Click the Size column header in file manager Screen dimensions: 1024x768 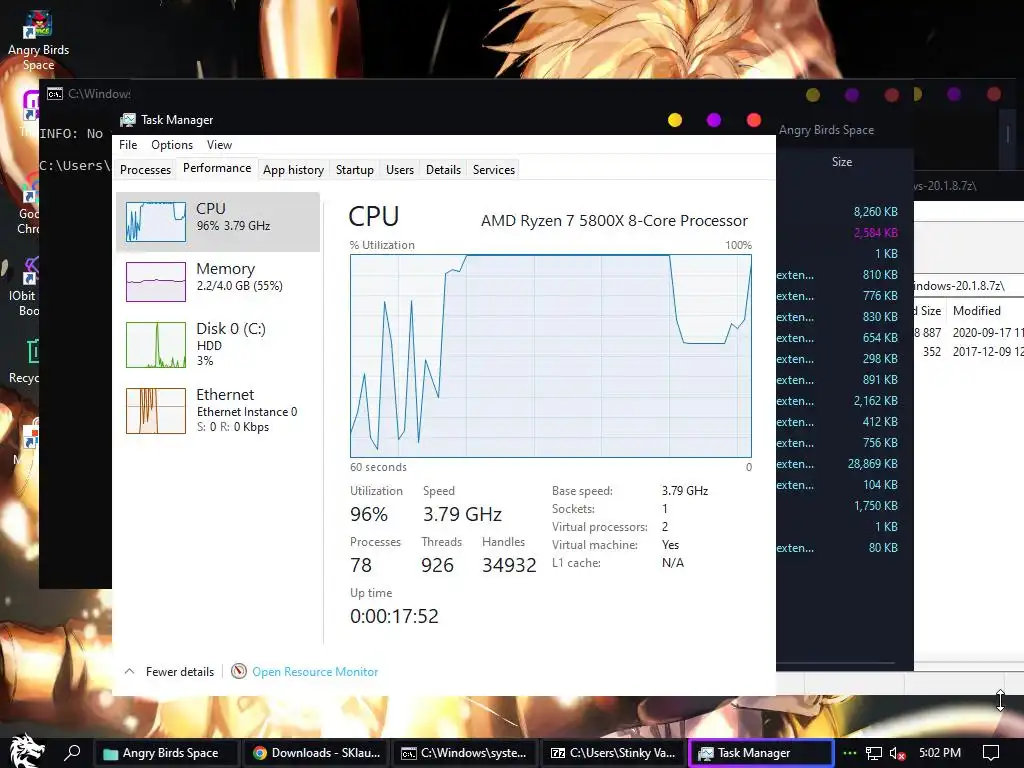tap(842, 162)
